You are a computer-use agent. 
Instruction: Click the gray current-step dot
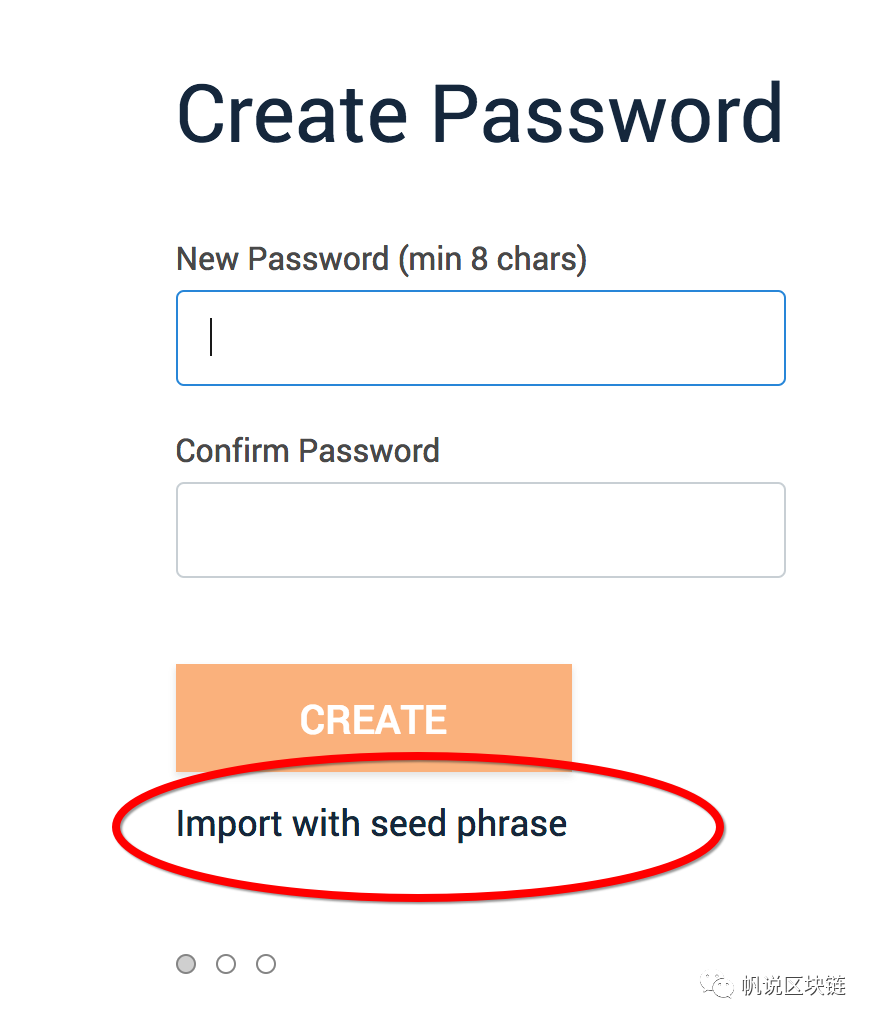tap(186, 964)
